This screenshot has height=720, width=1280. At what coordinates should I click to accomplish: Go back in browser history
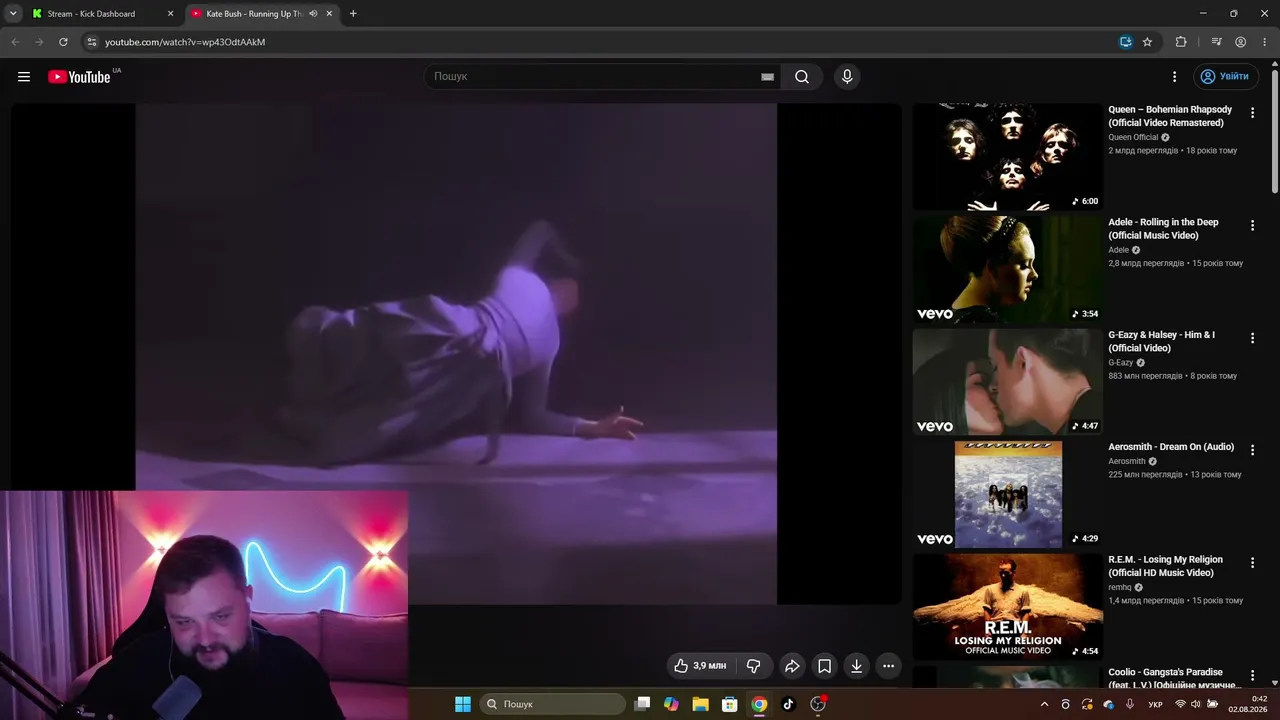(15, 42)
